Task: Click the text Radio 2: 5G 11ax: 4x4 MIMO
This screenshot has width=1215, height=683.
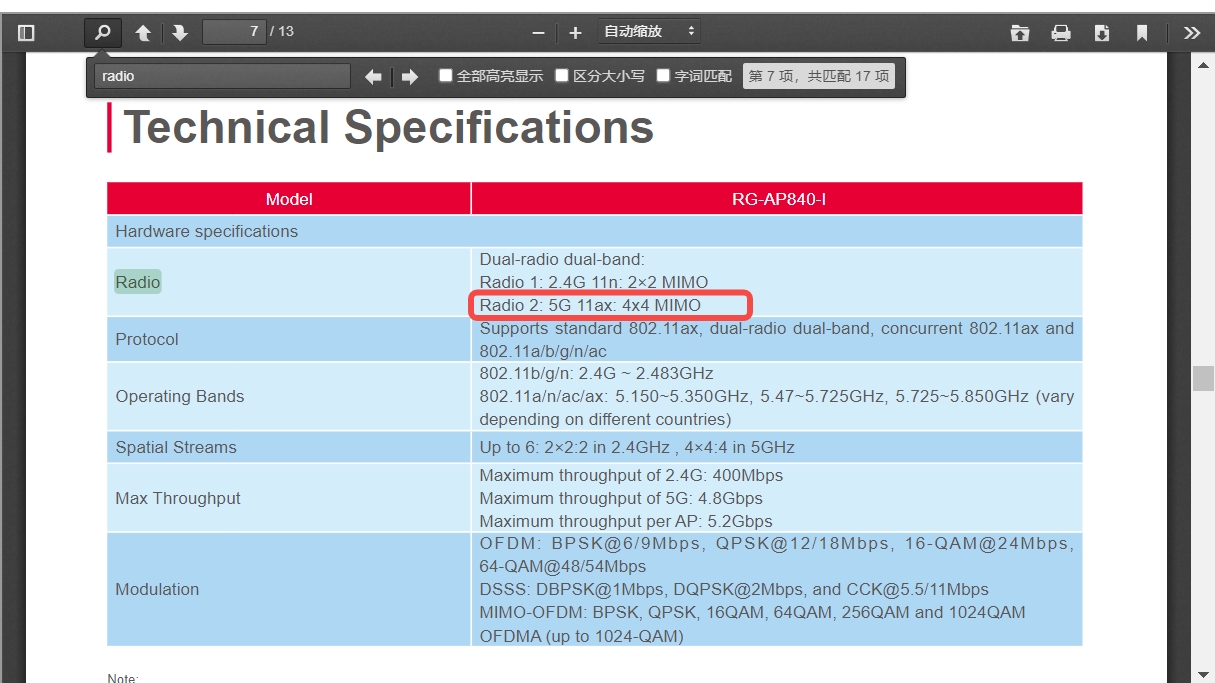Action: [x=590, y=305]
